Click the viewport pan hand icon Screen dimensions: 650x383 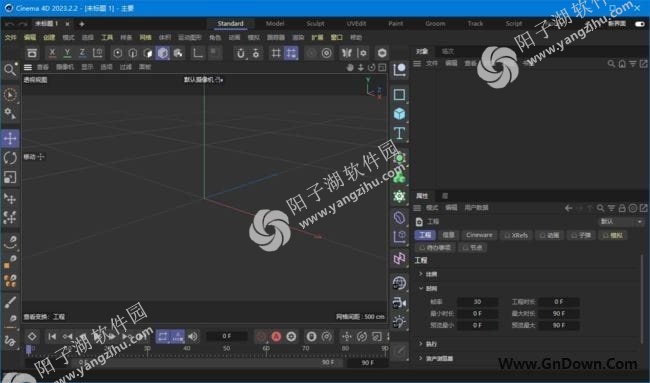click(350, 67)
